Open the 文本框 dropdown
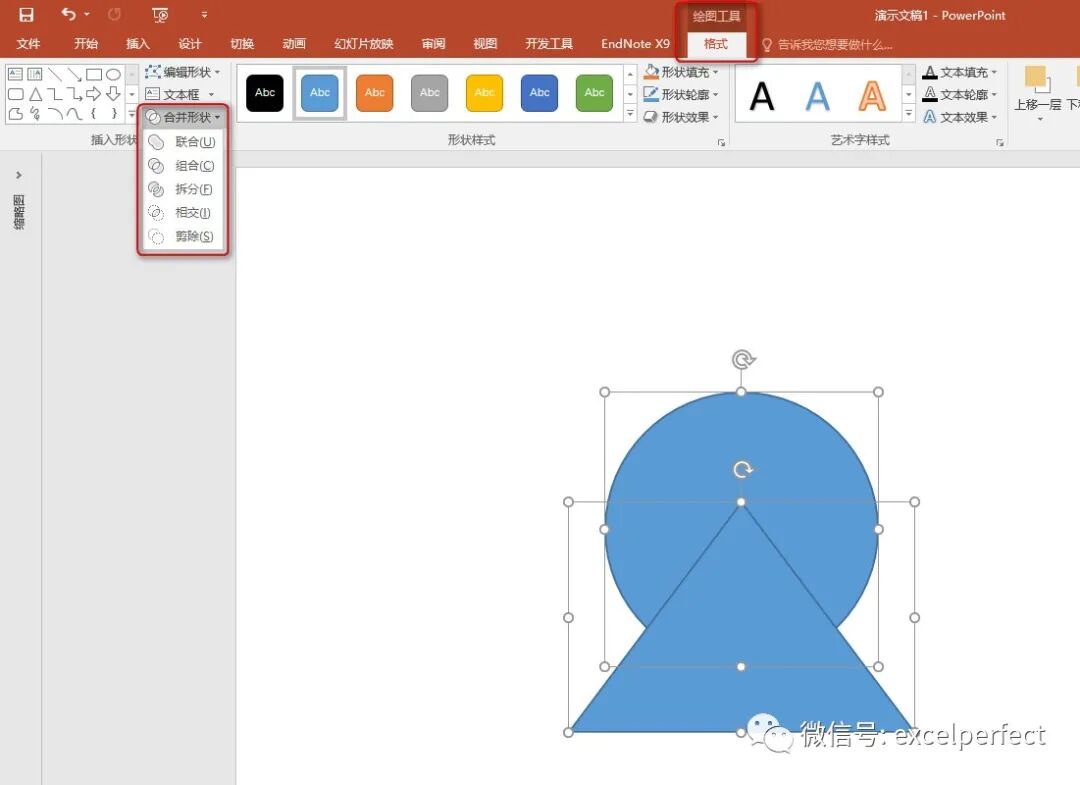Screen dimensions: 1080x785 point(180,94)
